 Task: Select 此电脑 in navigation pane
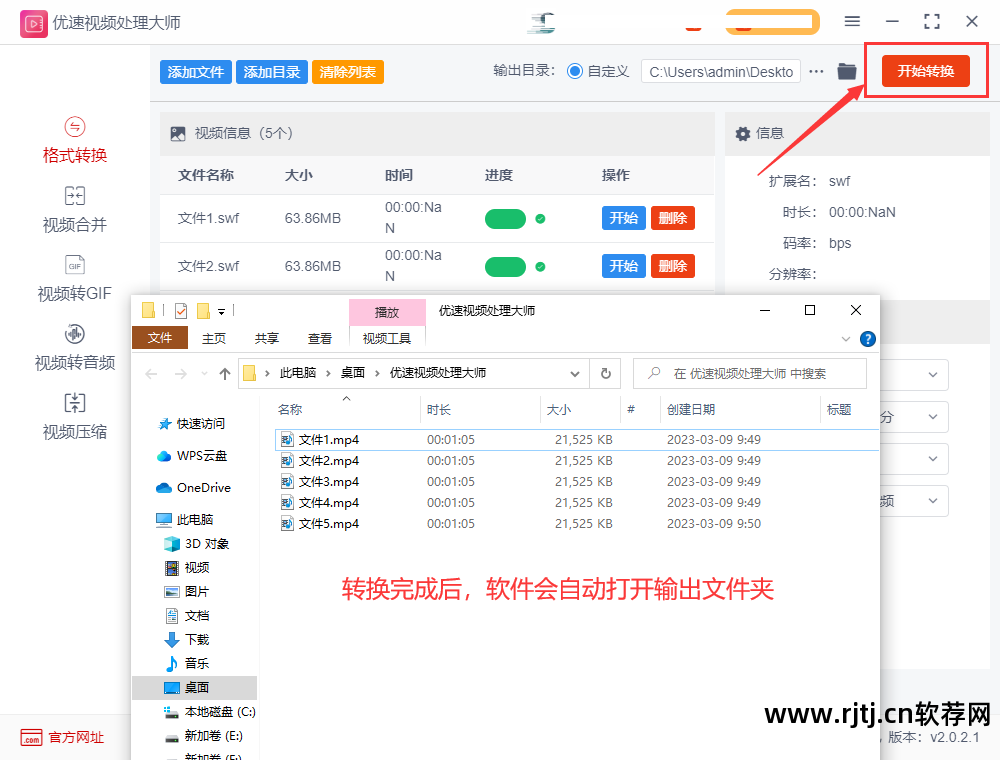click(185, 520)
